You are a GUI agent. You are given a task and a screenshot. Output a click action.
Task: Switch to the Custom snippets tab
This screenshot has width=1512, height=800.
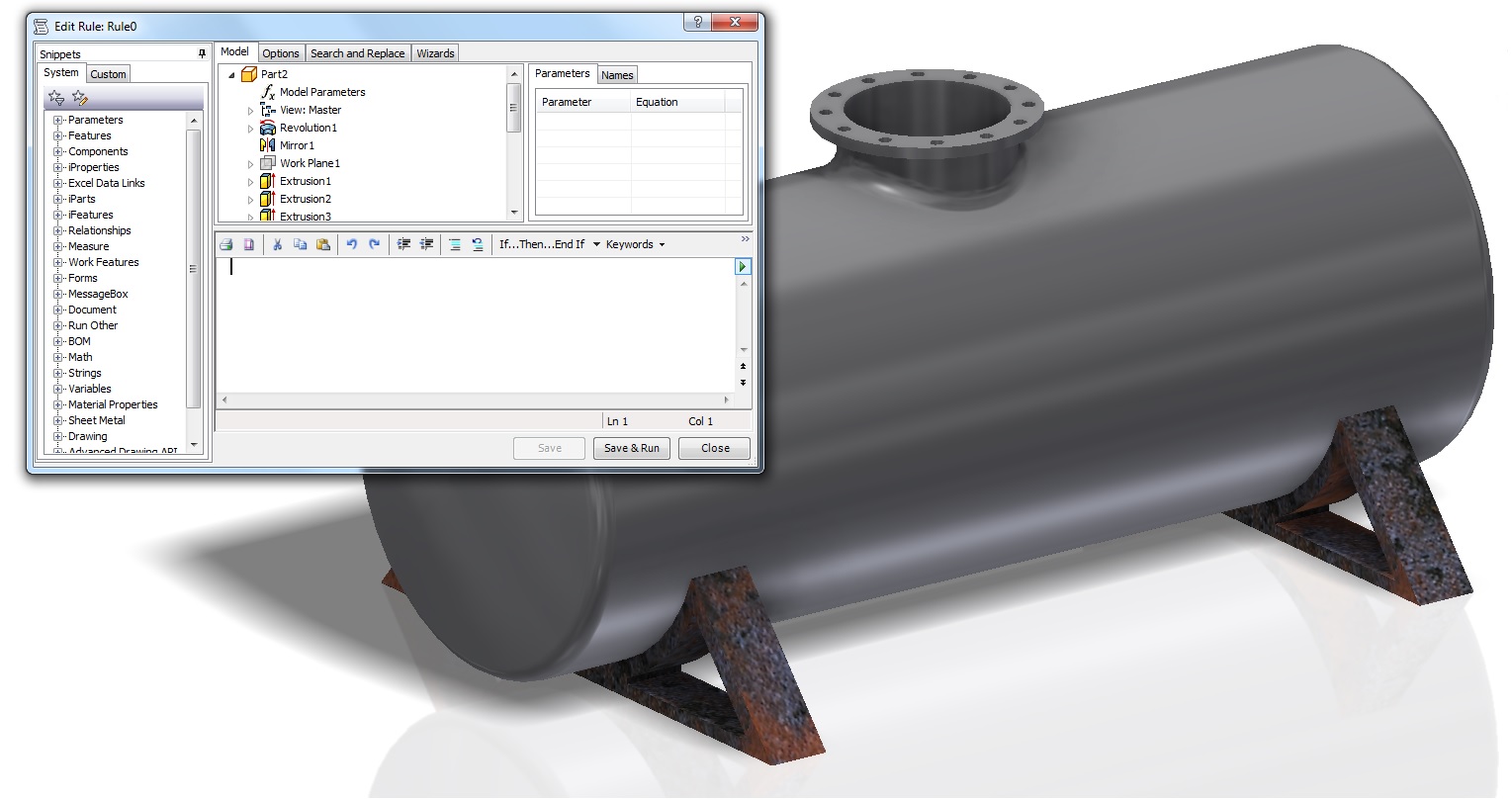pos(108,74)
